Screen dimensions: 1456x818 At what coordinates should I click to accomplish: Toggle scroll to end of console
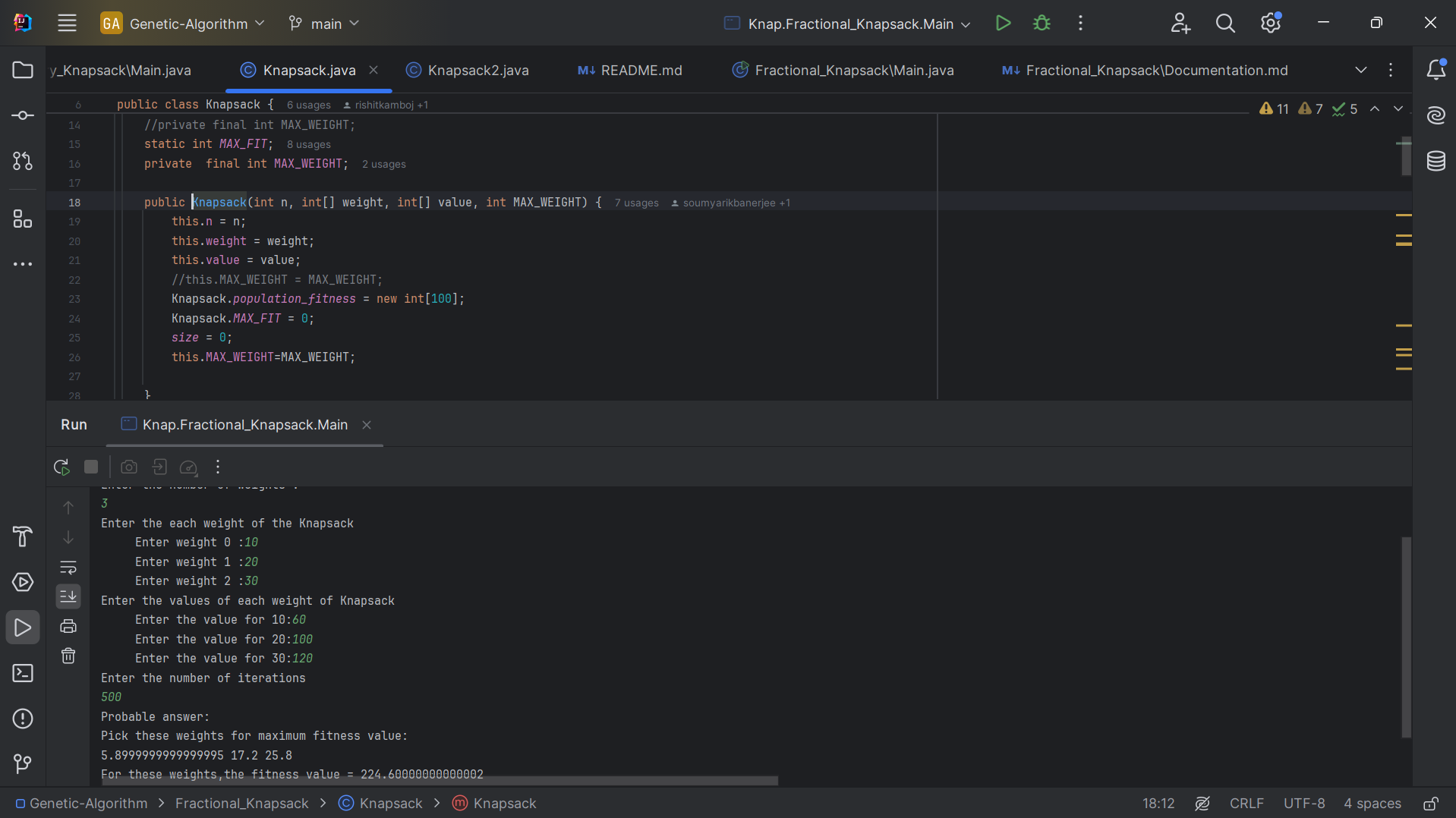pyautogui.click(x=68, y=596)
